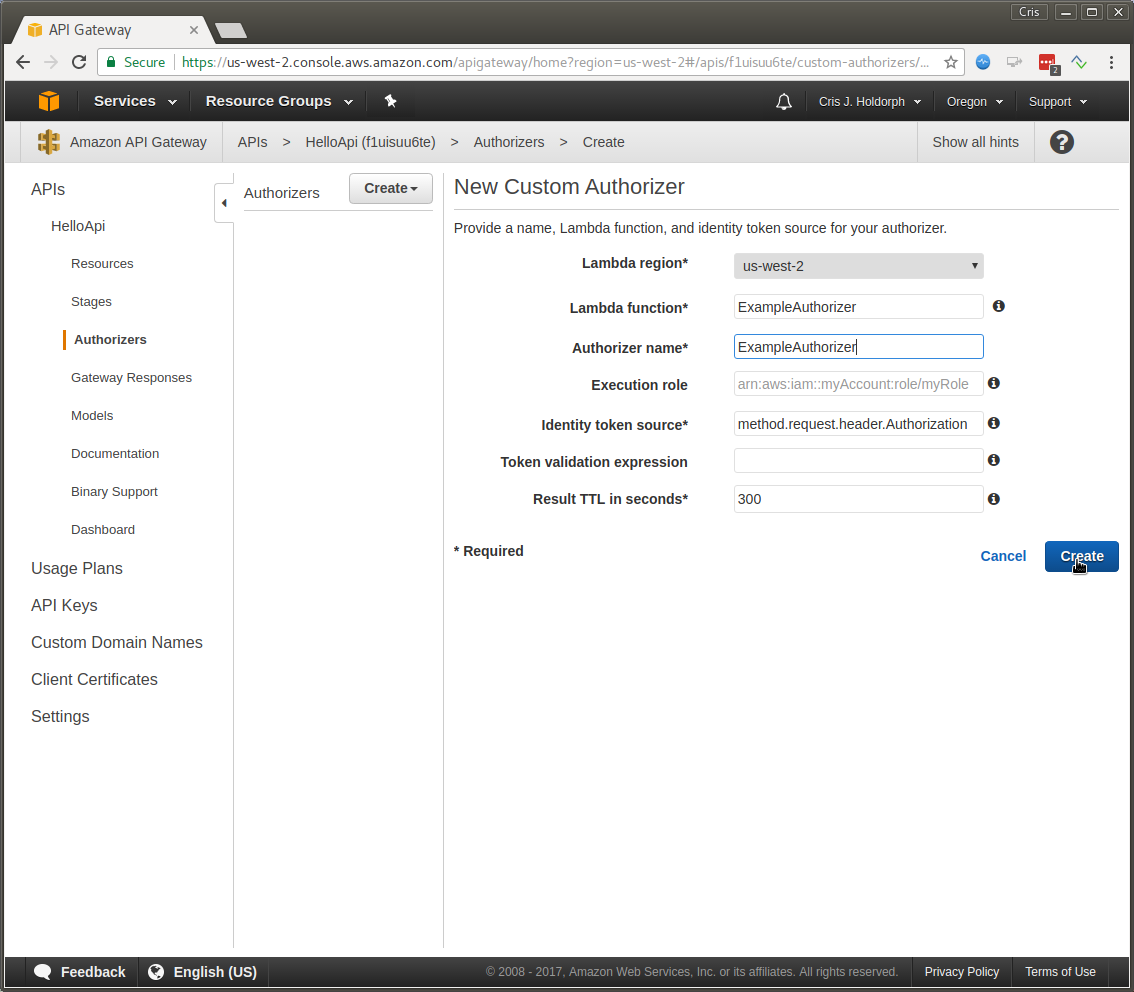Open the notifications bell
The height and width of the screenshot is (992, 1134).
click(x=784, y=102)
